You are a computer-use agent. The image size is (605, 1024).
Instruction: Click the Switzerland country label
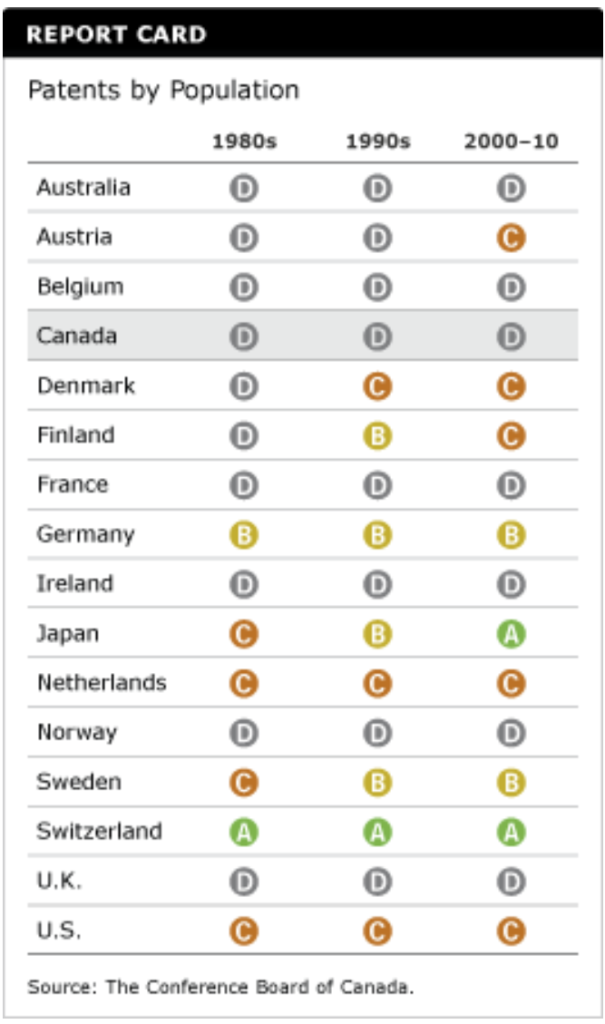tap(99, 831)
